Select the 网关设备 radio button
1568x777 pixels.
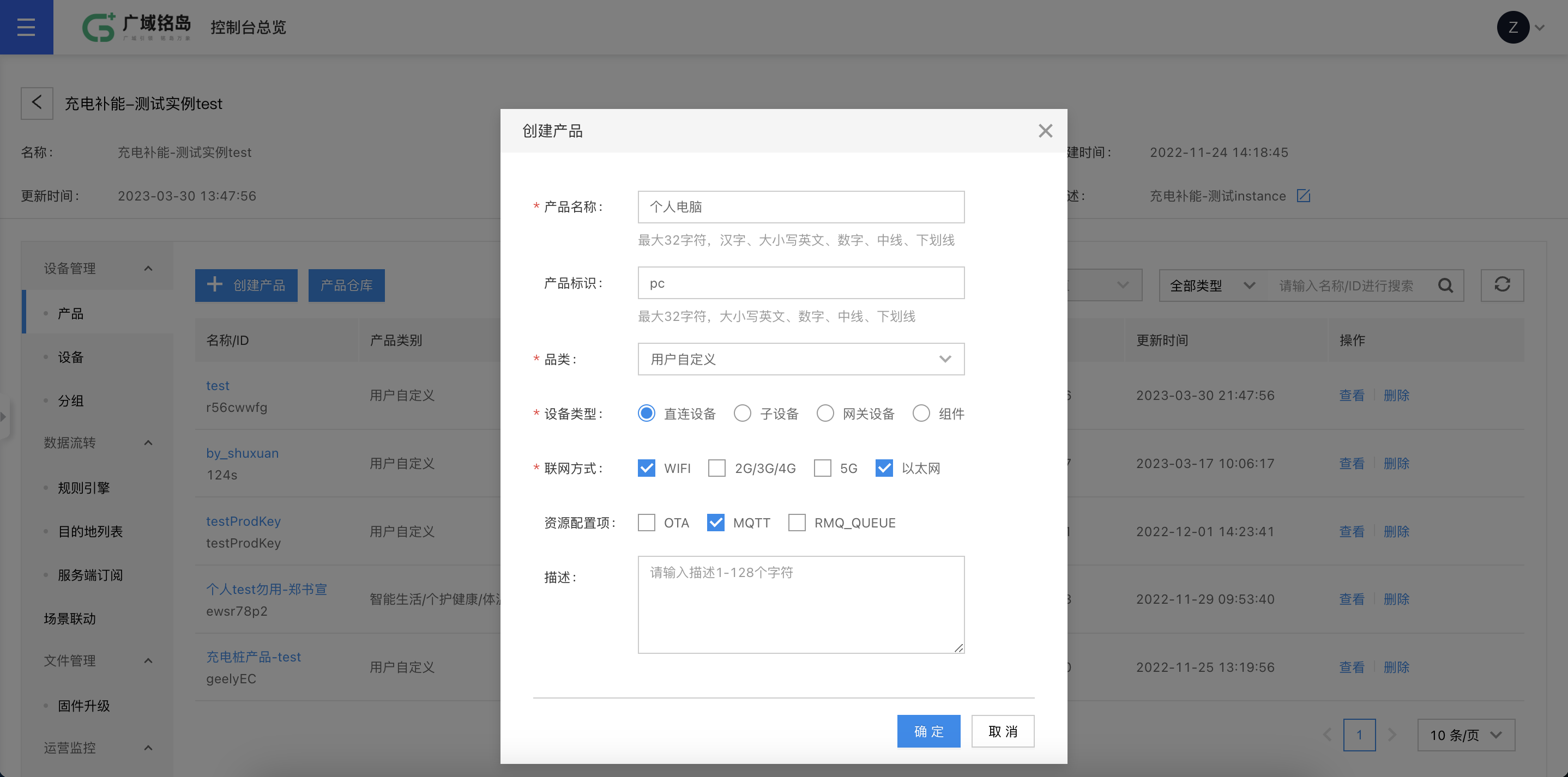click(x=825, y=413)
